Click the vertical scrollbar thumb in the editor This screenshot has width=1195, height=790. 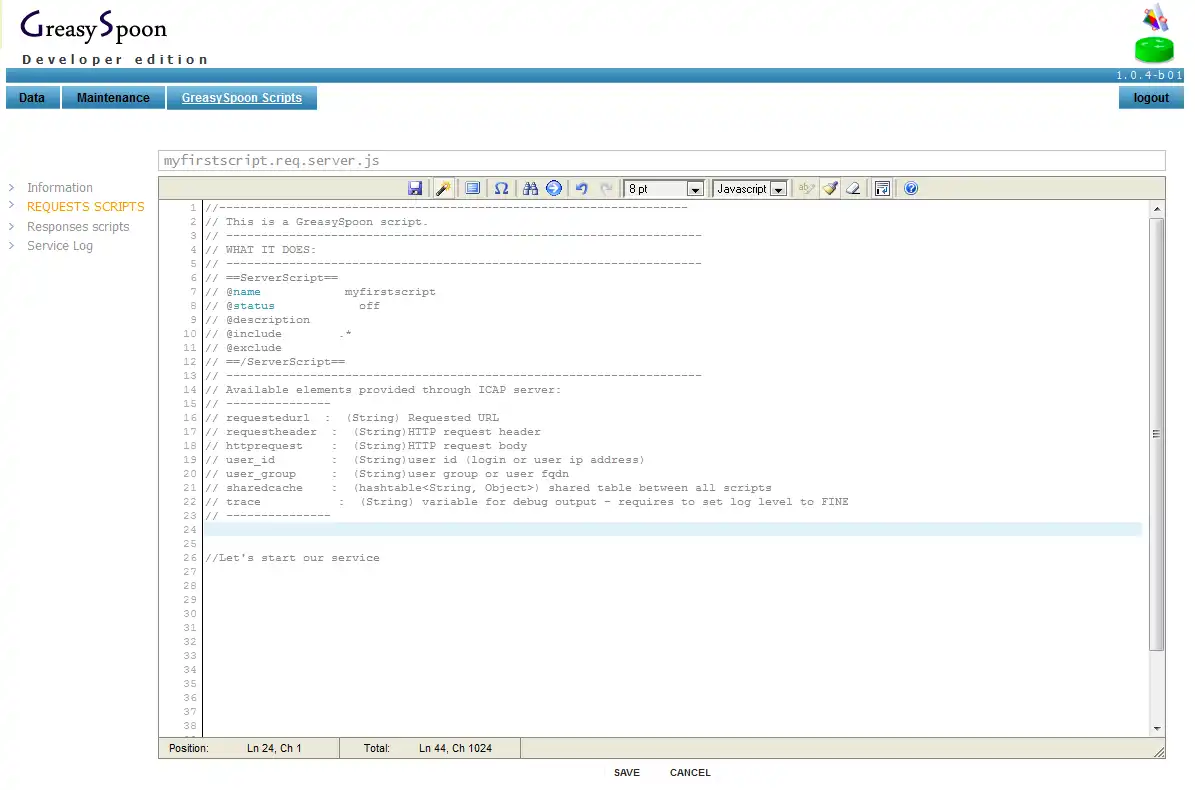[x=1157, y=434]
